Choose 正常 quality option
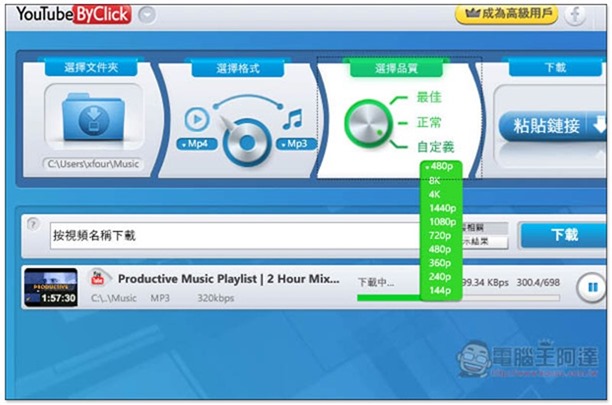This screenshot has height=405, width=612. (x=429, y=122)
